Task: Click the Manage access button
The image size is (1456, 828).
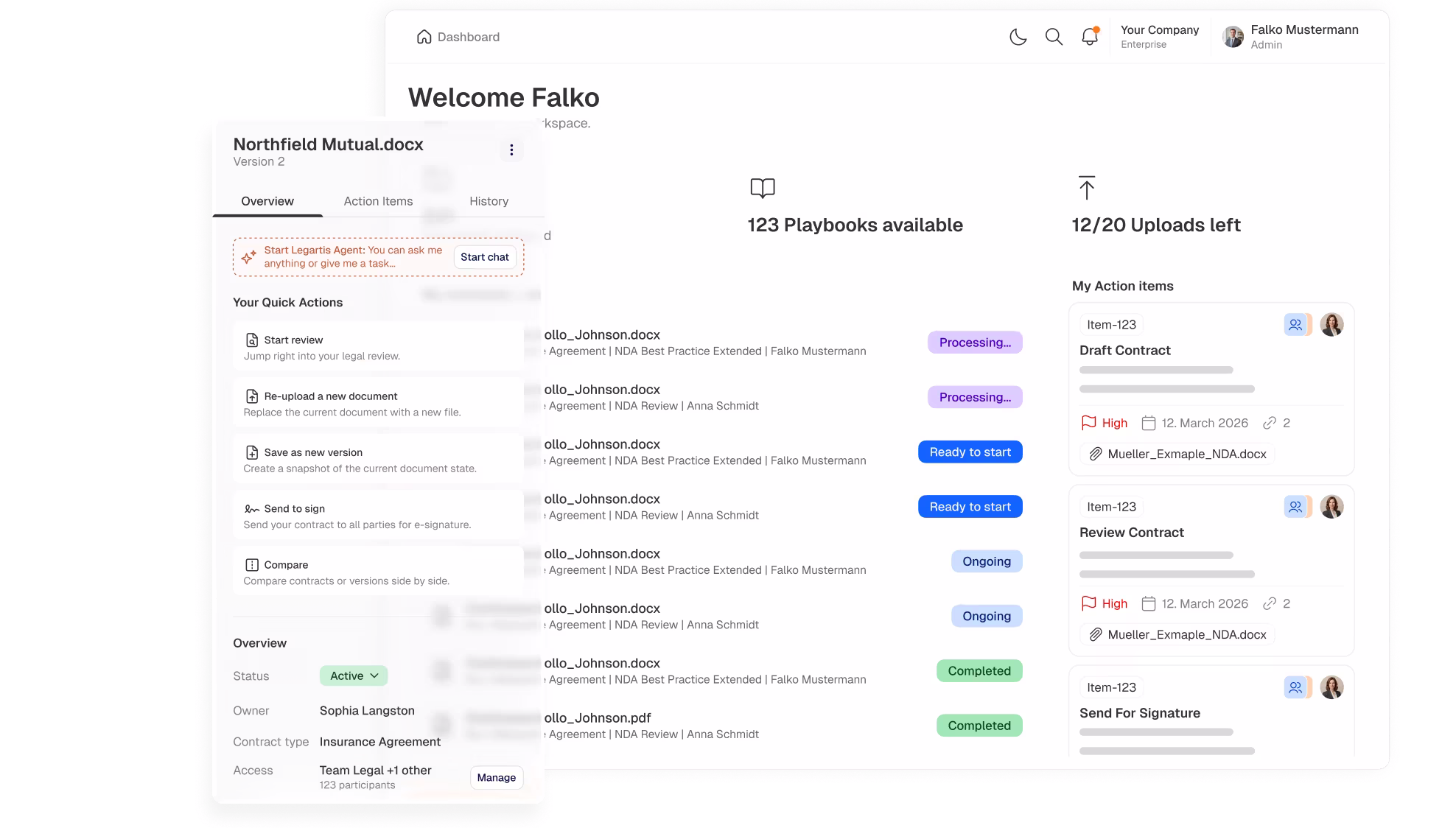Action: tap(497, 777)
